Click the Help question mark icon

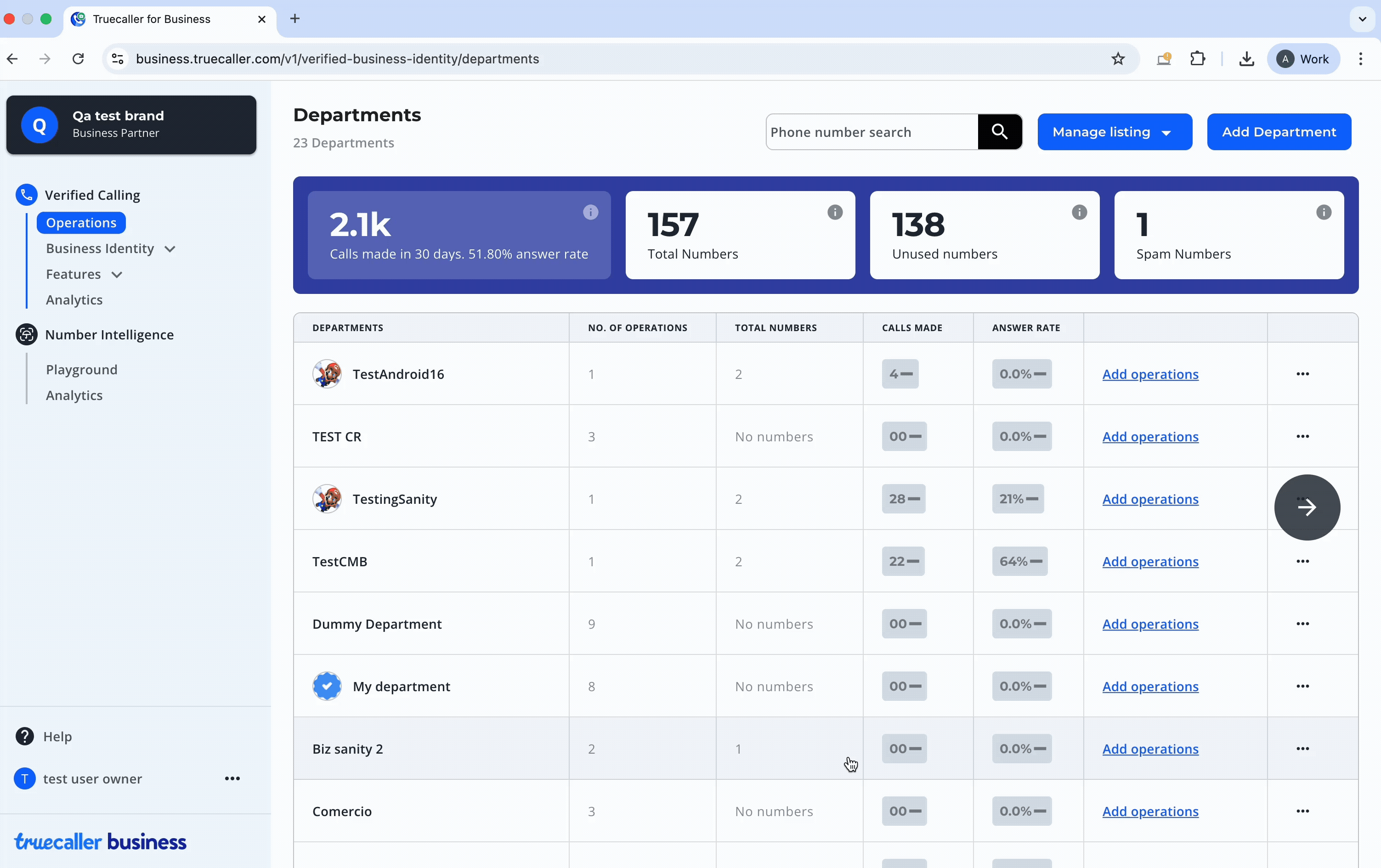(25, 736)
